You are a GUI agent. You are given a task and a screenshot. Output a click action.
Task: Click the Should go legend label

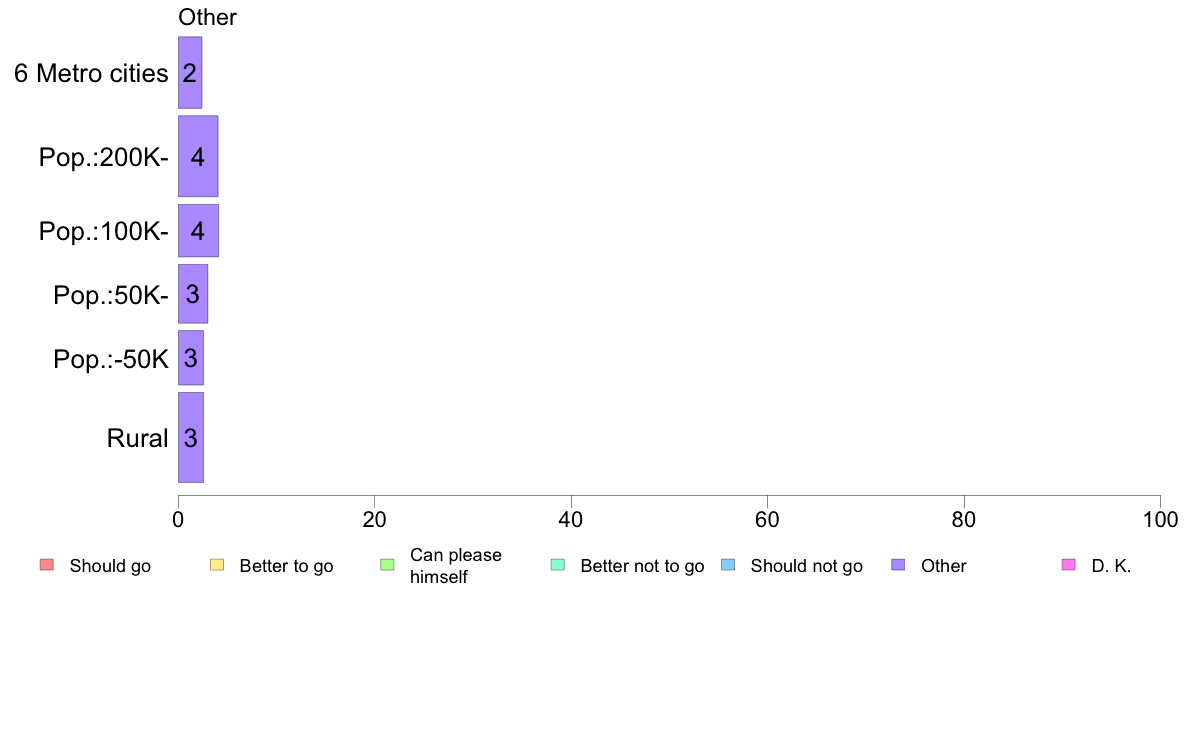(110, 566)
